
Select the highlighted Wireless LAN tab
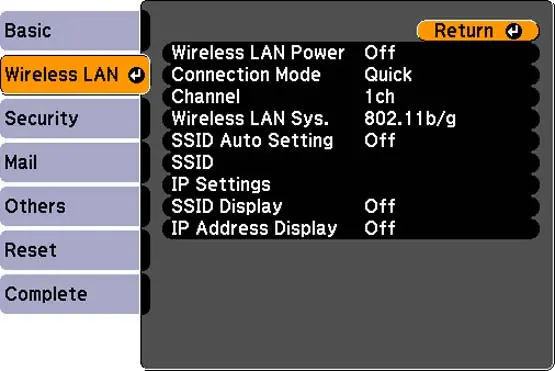pyautogui.click(x=75, y=75)
